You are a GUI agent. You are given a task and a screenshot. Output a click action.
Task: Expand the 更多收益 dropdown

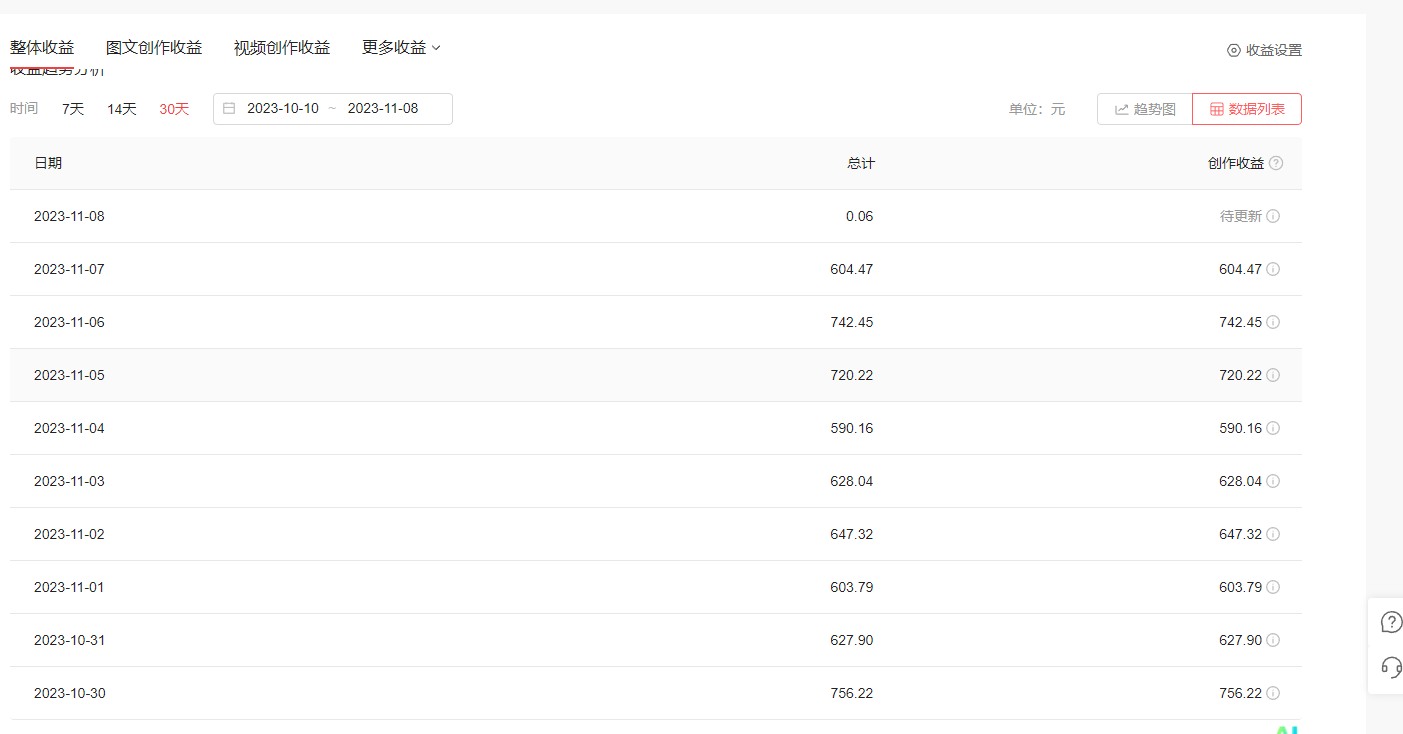[401, 47]
